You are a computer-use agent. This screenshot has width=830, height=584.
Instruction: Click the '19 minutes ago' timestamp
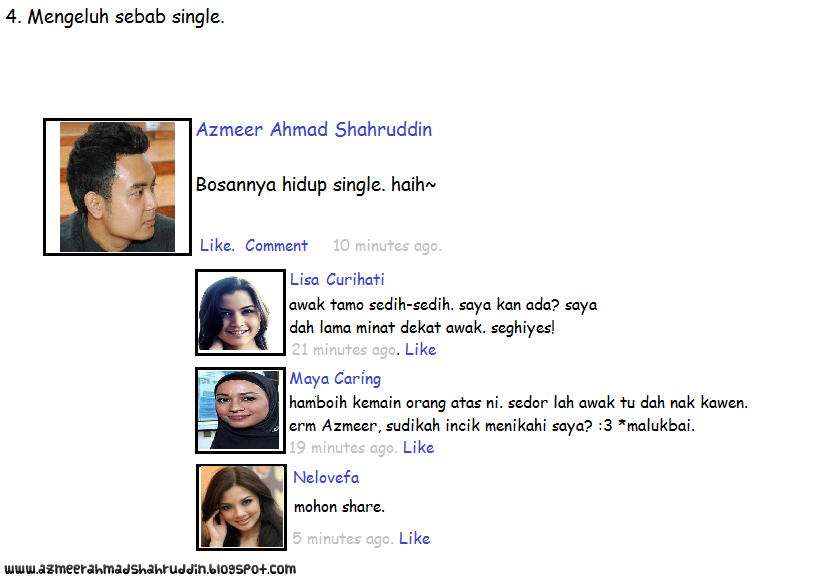(x=343, y=448)
